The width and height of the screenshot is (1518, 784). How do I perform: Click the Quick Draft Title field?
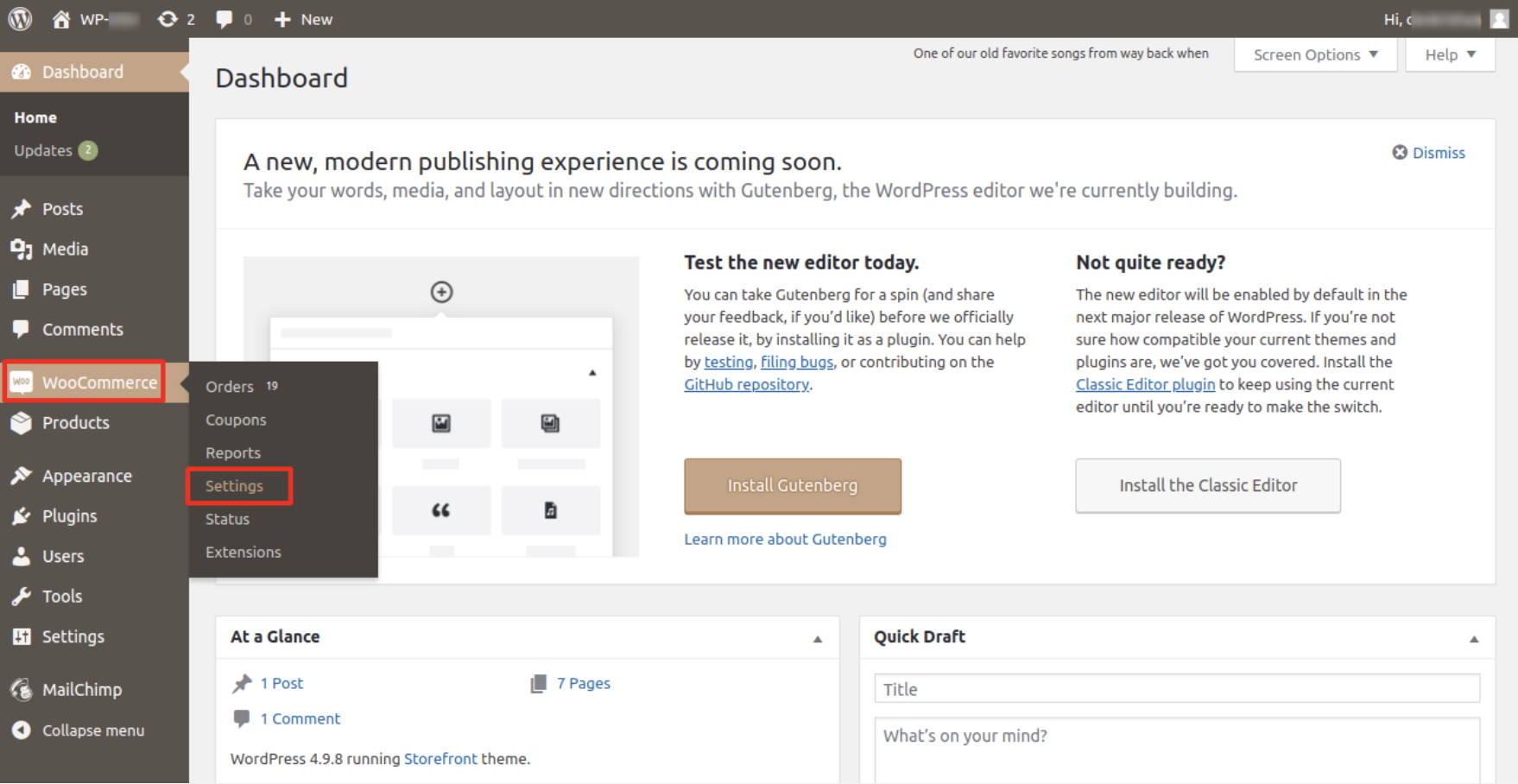point(1177,688)
